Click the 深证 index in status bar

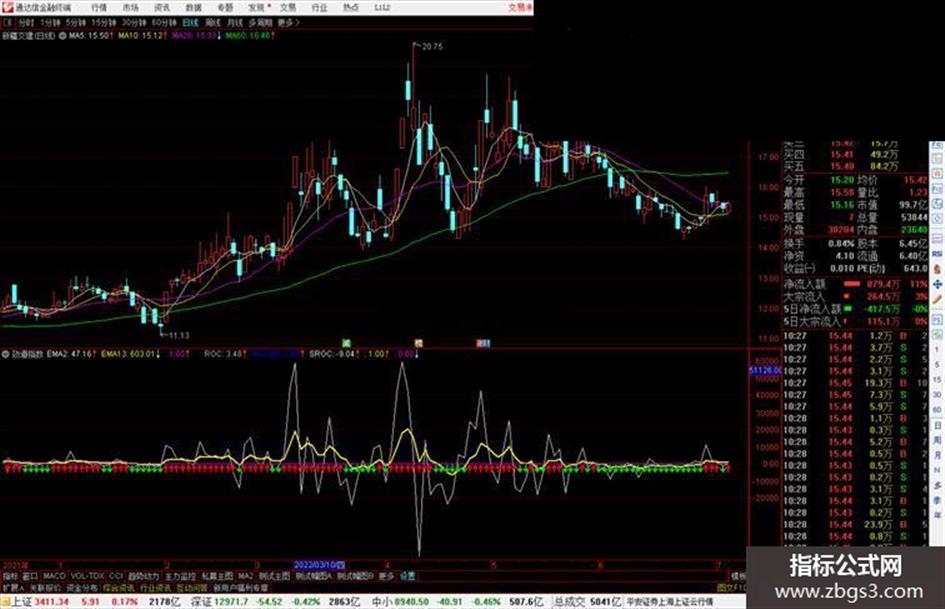click(x=201, y=602)
